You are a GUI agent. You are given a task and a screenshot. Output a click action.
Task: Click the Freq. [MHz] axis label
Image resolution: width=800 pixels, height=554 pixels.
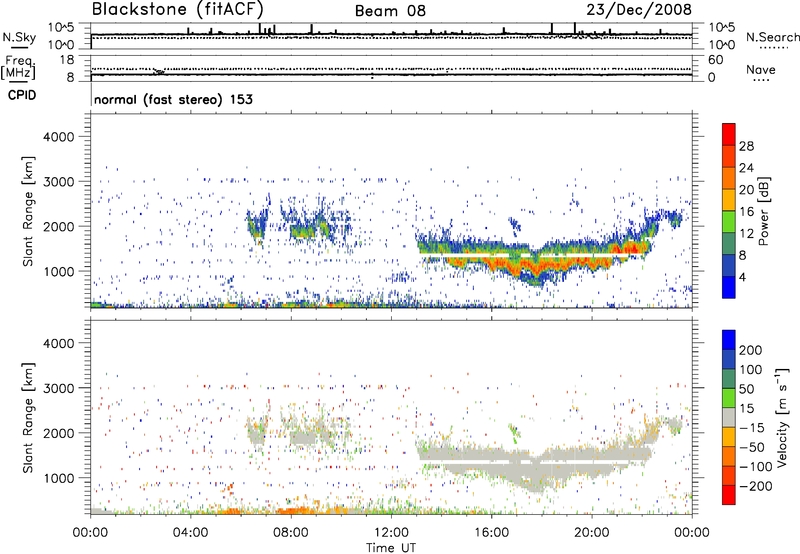[19, 68]
